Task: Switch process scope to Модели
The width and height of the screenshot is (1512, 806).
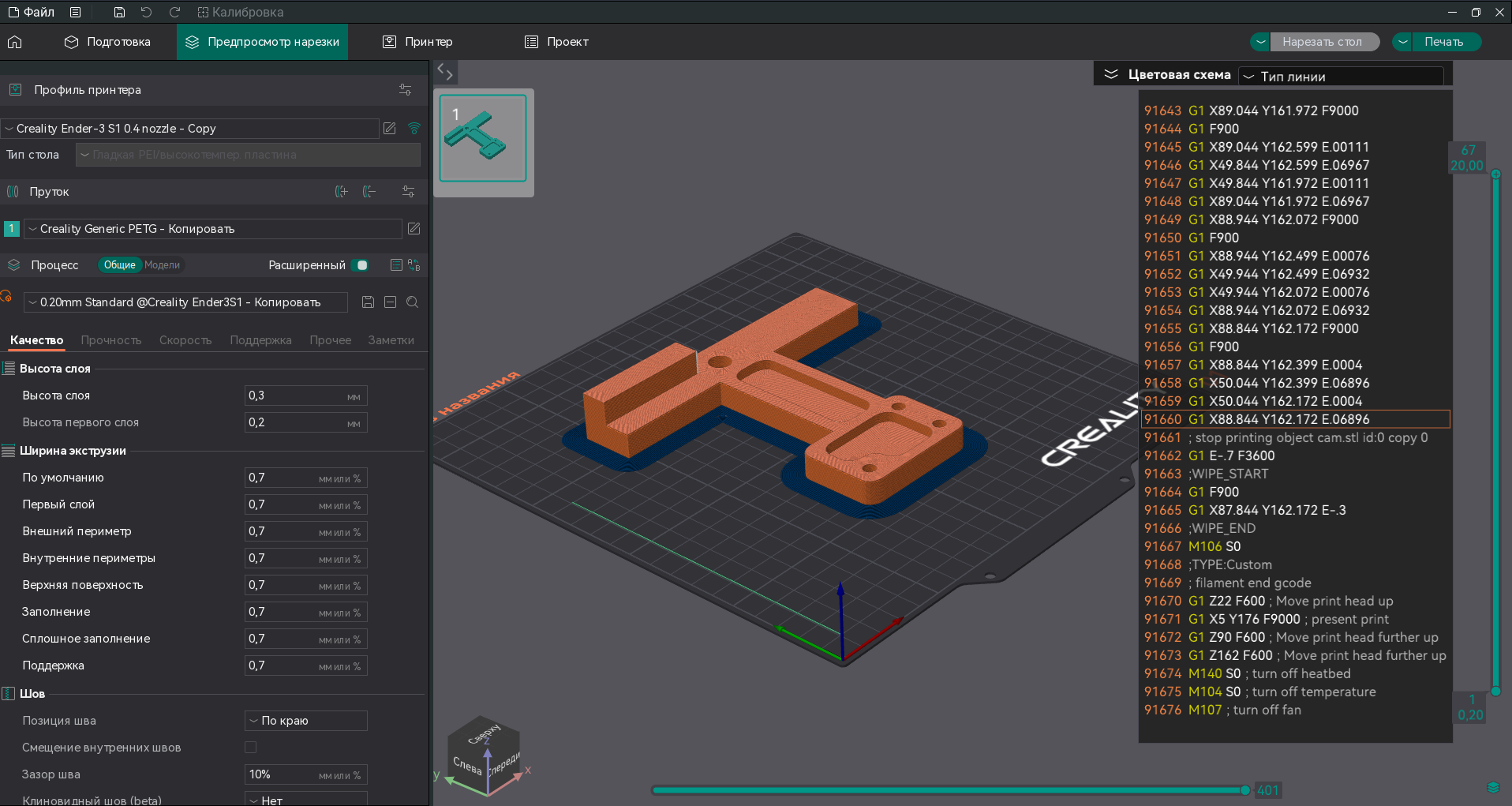Action: coord(163,265)
